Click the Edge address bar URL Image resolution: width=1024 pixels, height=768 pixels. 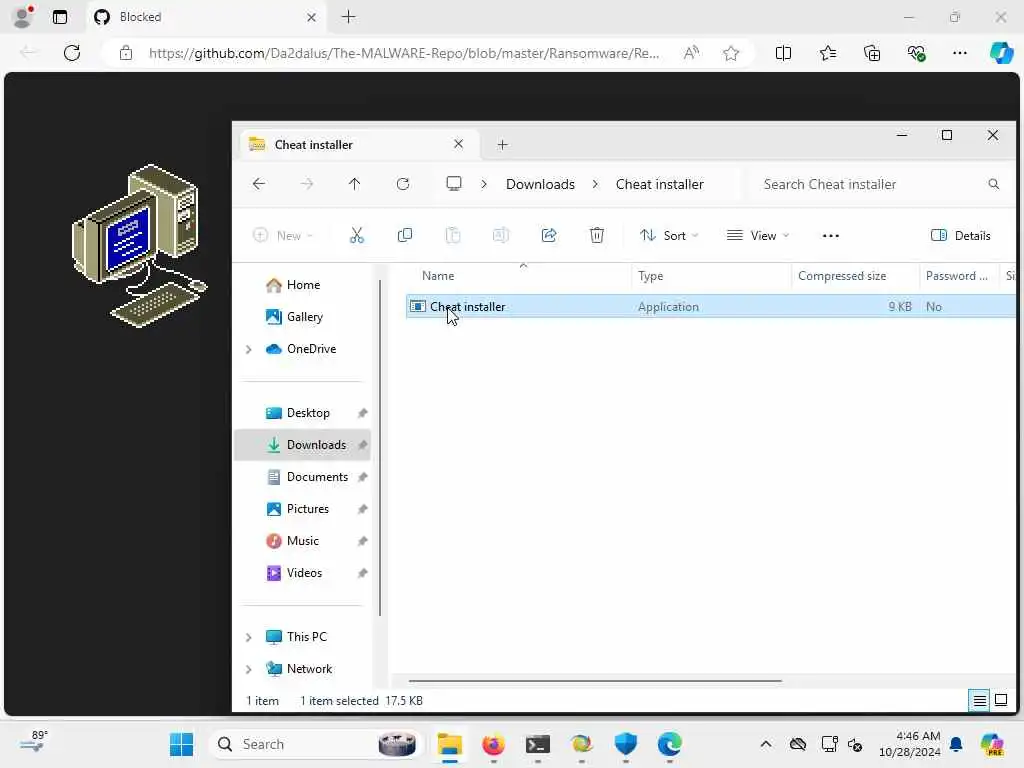click(404, 53)
